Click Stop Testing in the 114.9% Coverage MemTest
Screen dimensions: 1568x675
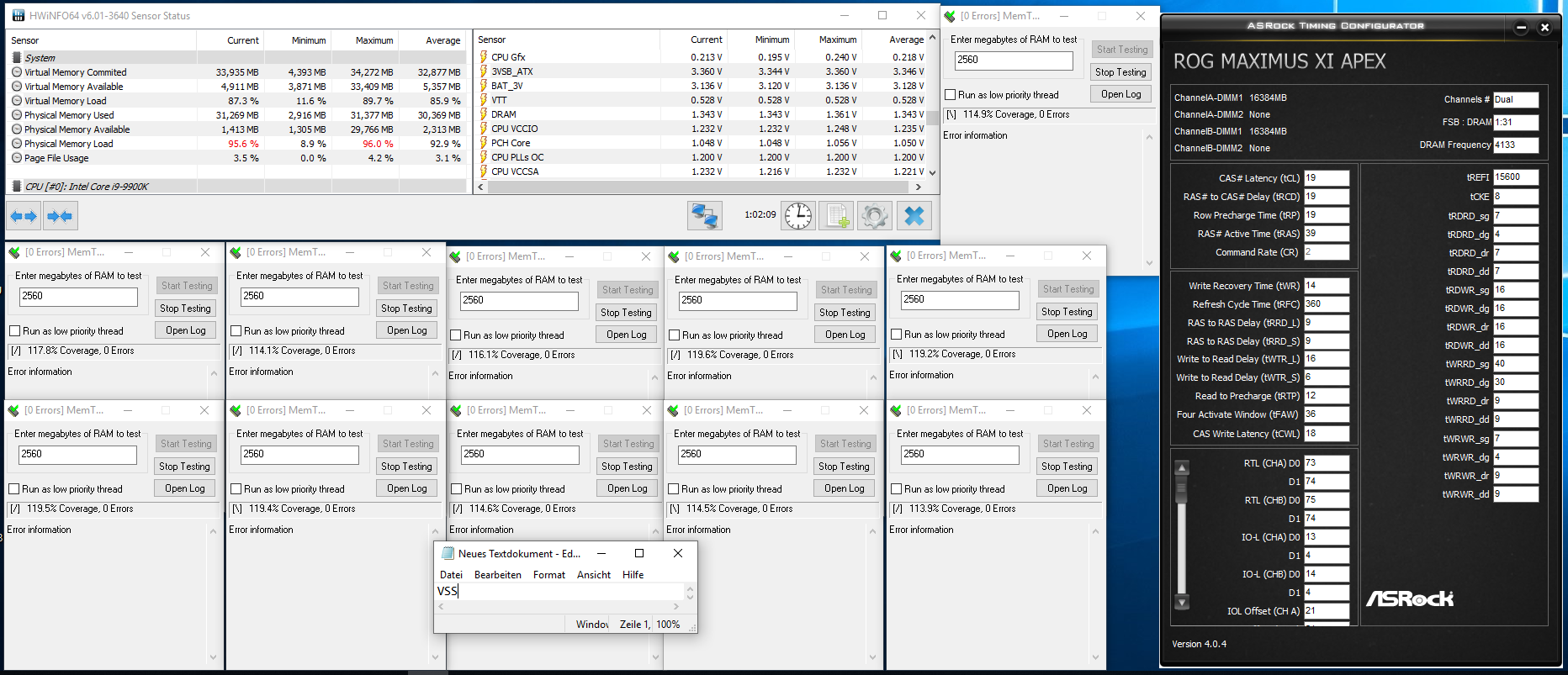1120,72
